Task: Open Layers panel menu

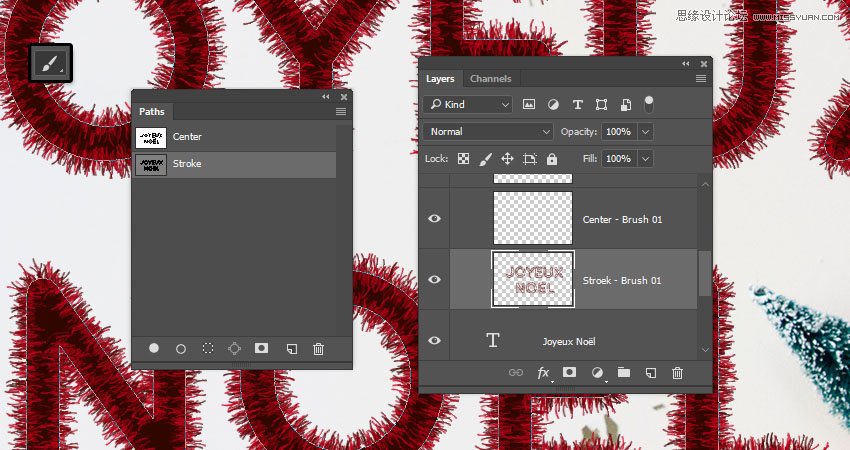Action: tap(701, 79)
